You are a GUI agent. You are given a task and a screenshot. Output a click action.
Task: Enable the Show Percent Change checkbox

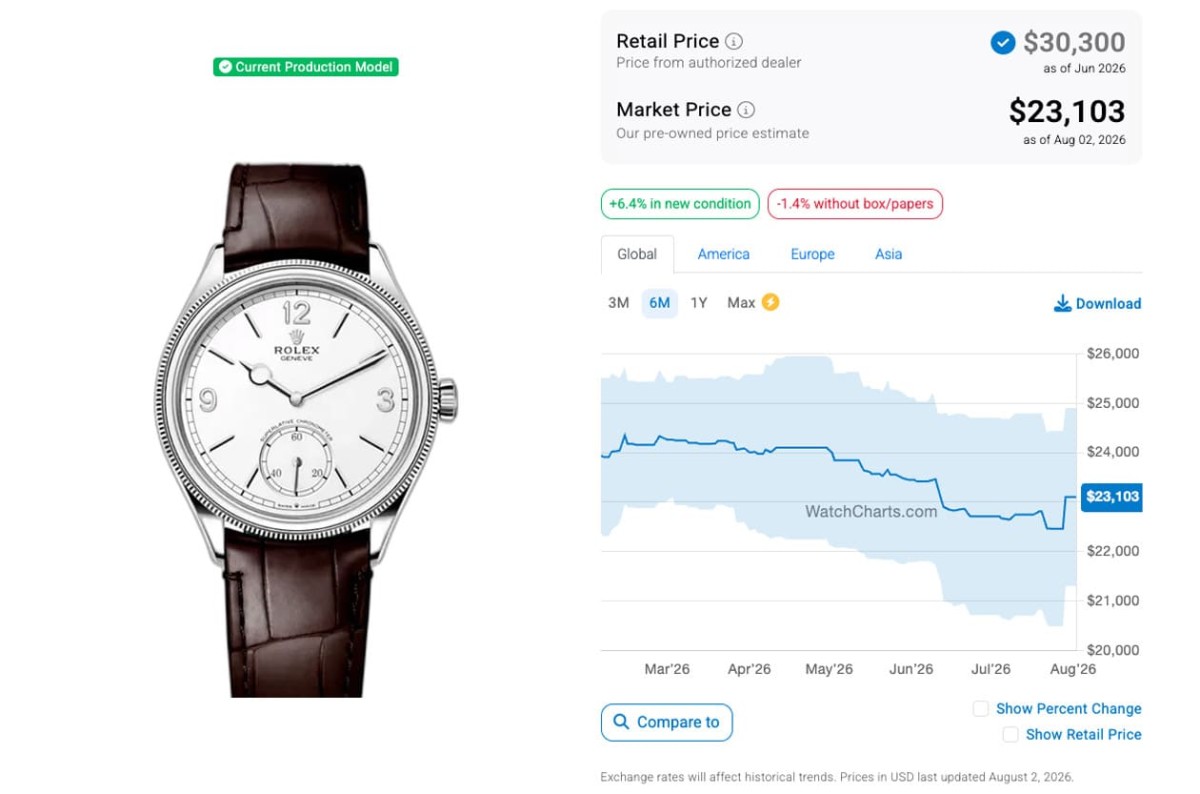click(x=981, y=708)
